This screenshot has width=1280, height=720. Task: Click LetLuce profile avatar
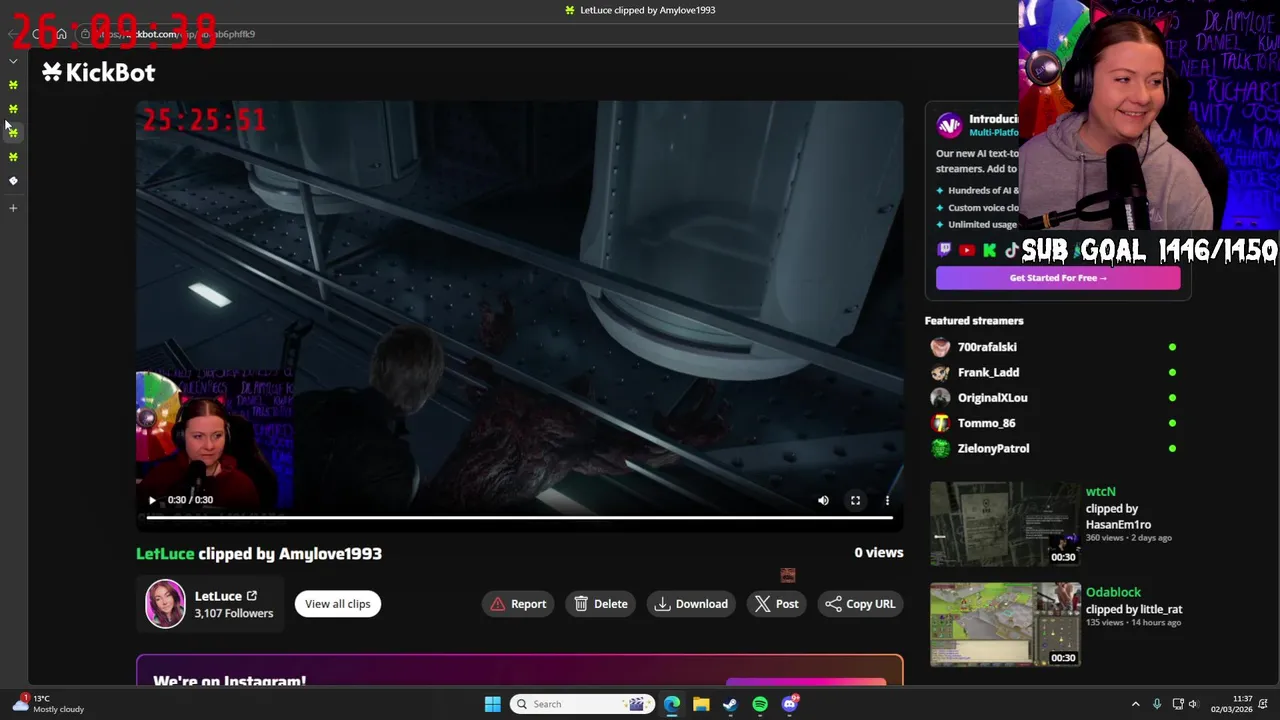tap(165, 604)
